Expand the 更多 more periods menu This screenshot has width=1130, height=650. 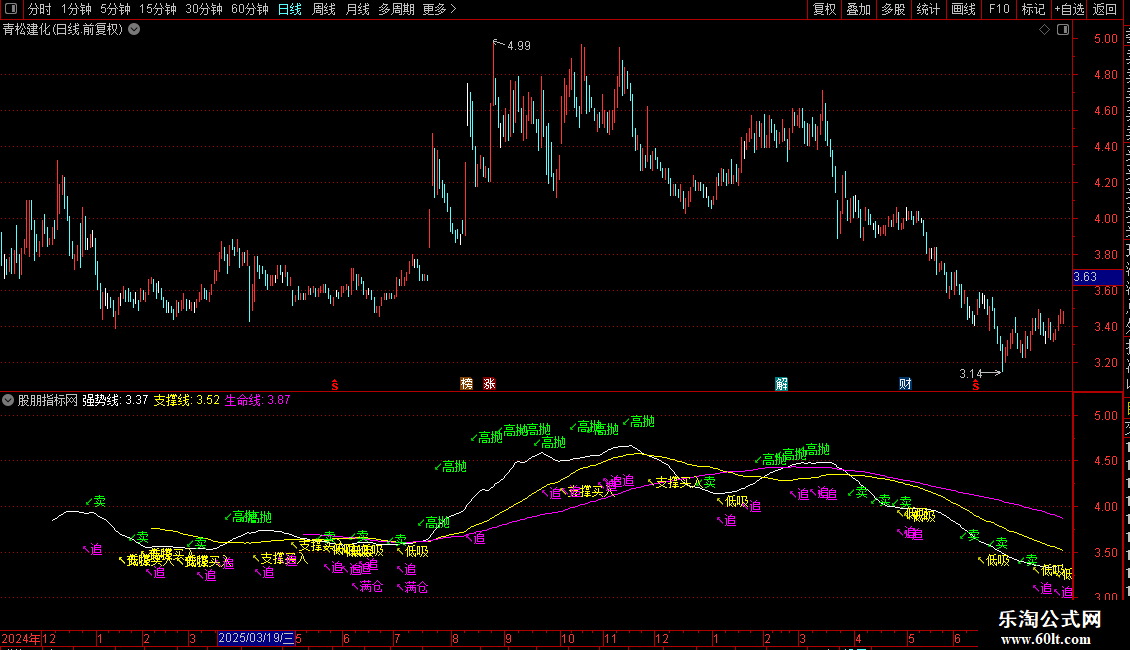(440, 9)
